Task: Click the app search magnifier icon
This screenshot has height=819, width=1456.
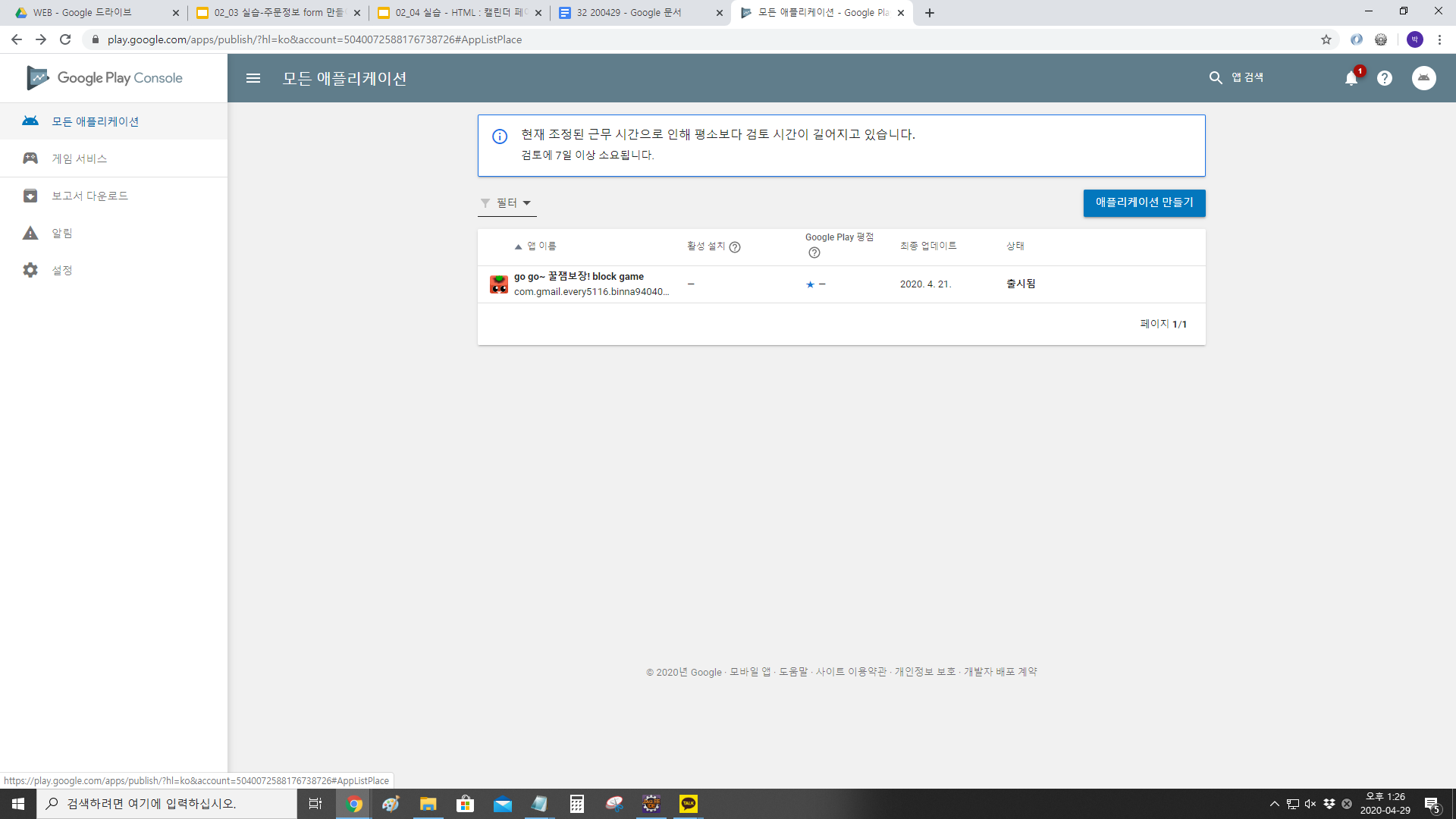Action: pyautogui.click(x=1216, y=77)
